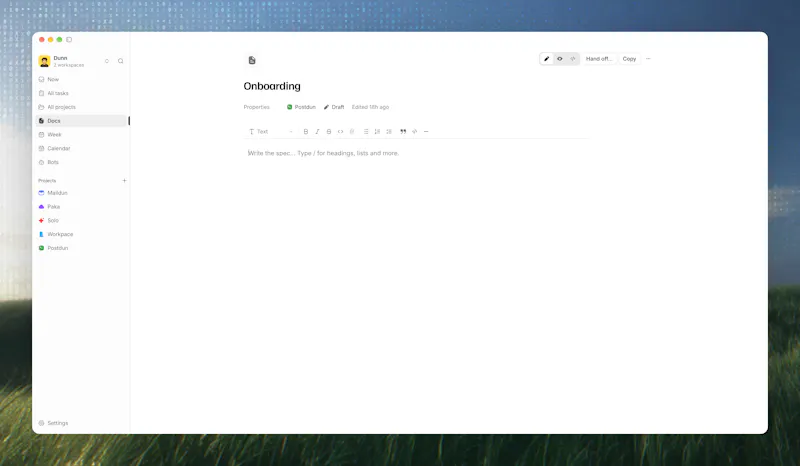Select Docs in the sidebar
Screen dimensions: 800x466
click(x=81, y=120)
